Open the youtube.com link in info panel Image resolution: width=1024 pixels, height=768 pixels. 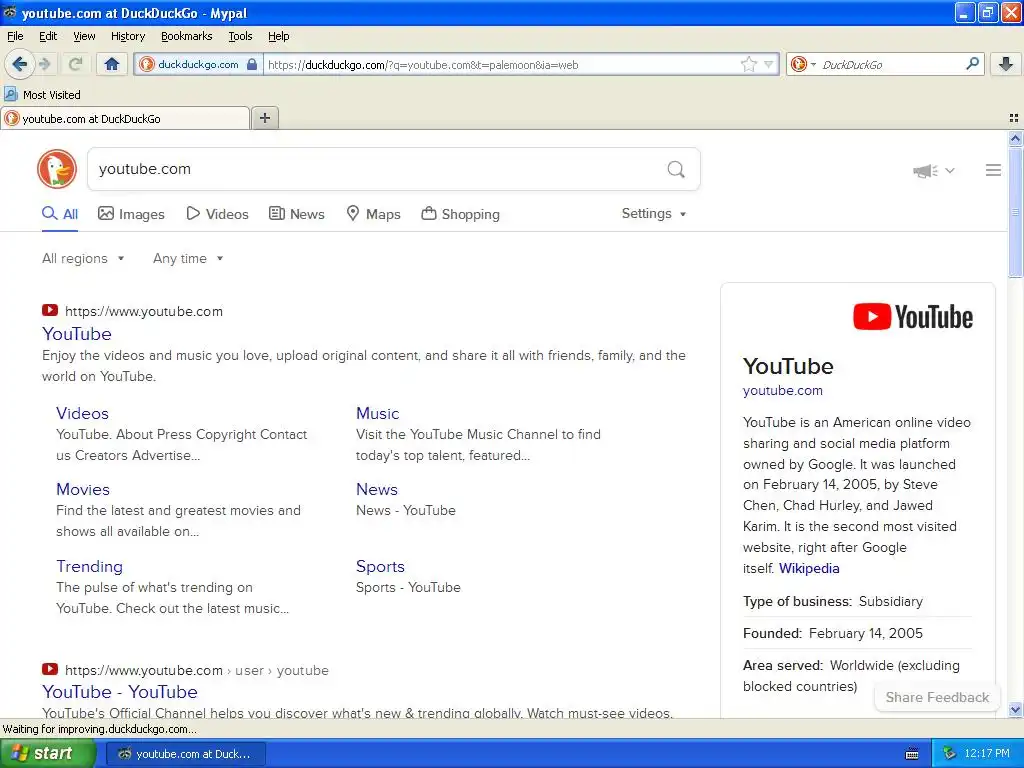tap(782, 391)
